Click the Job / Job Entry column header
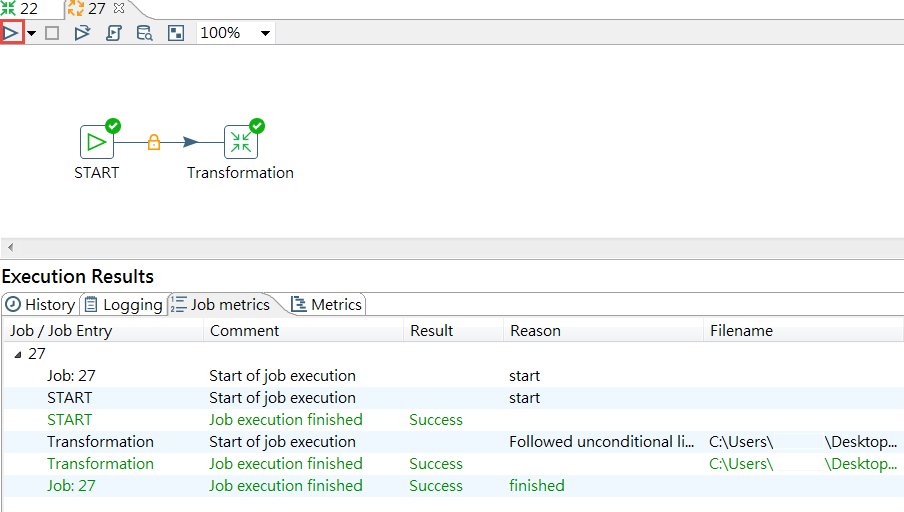Image resolution: width=904 pixels, height=512 pixels. click(x=61, y=331)
